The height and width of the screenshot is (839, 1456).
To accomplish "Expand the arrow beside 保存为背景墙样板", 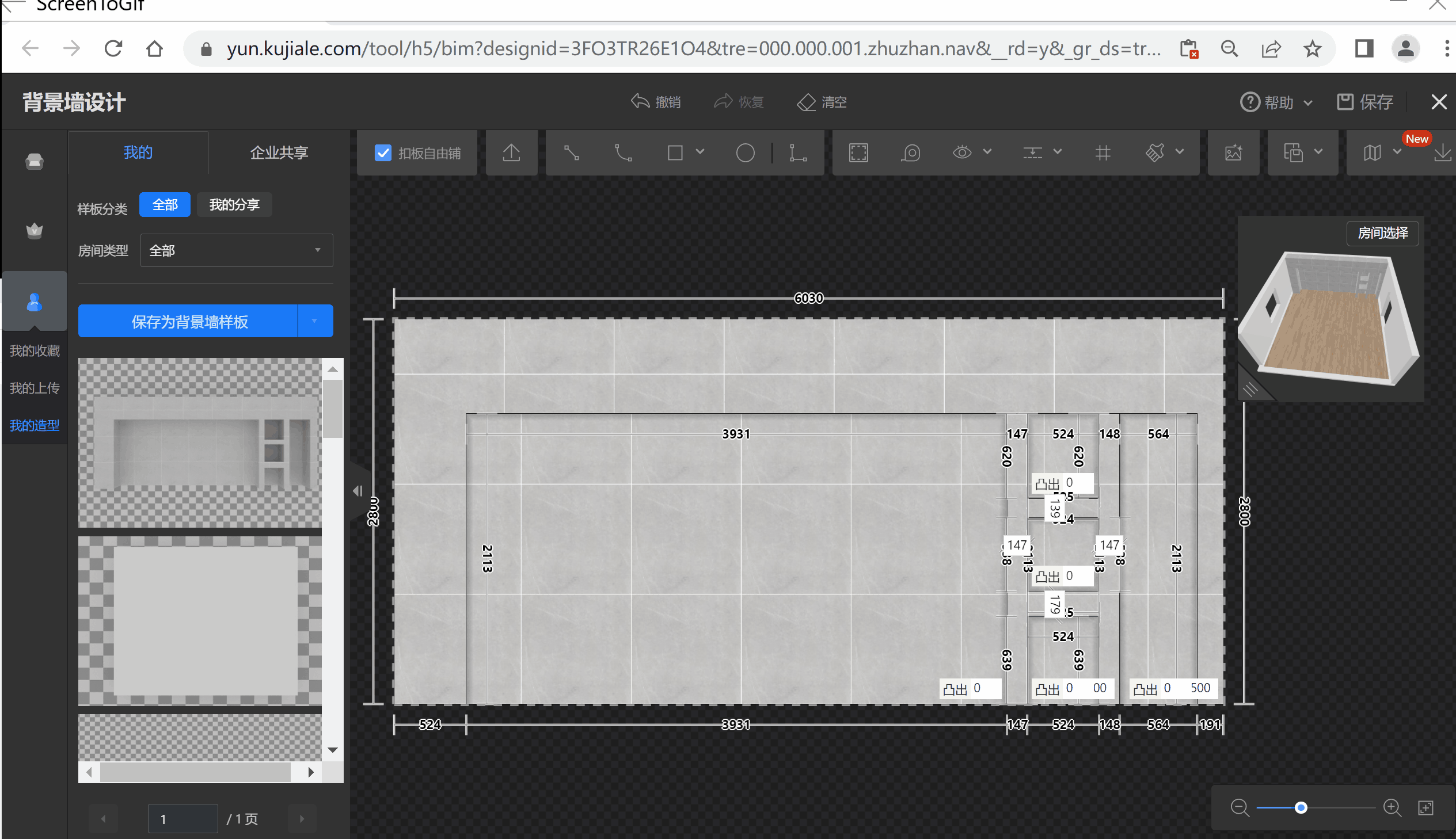I will pyautogui.click(x=315, y=321).
